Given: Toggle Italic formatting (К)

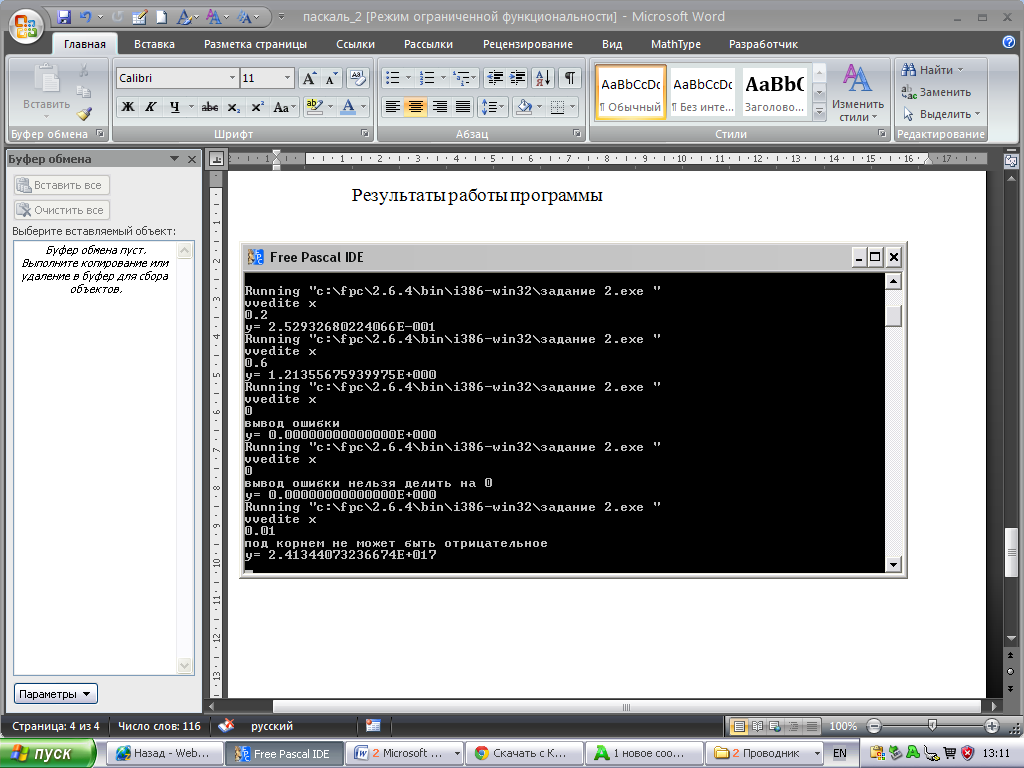Looking at the screenshot, I should 151,107.
